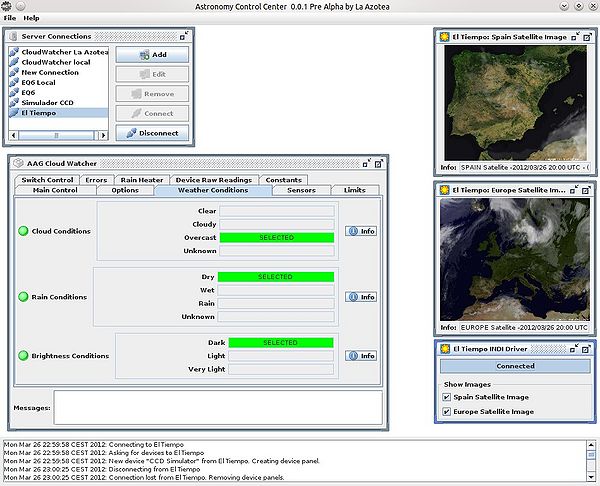Image resolution: width=600 pixels, height=486 pixels.
Task: Click the Disconnect button
Action: tap(152, 133)
